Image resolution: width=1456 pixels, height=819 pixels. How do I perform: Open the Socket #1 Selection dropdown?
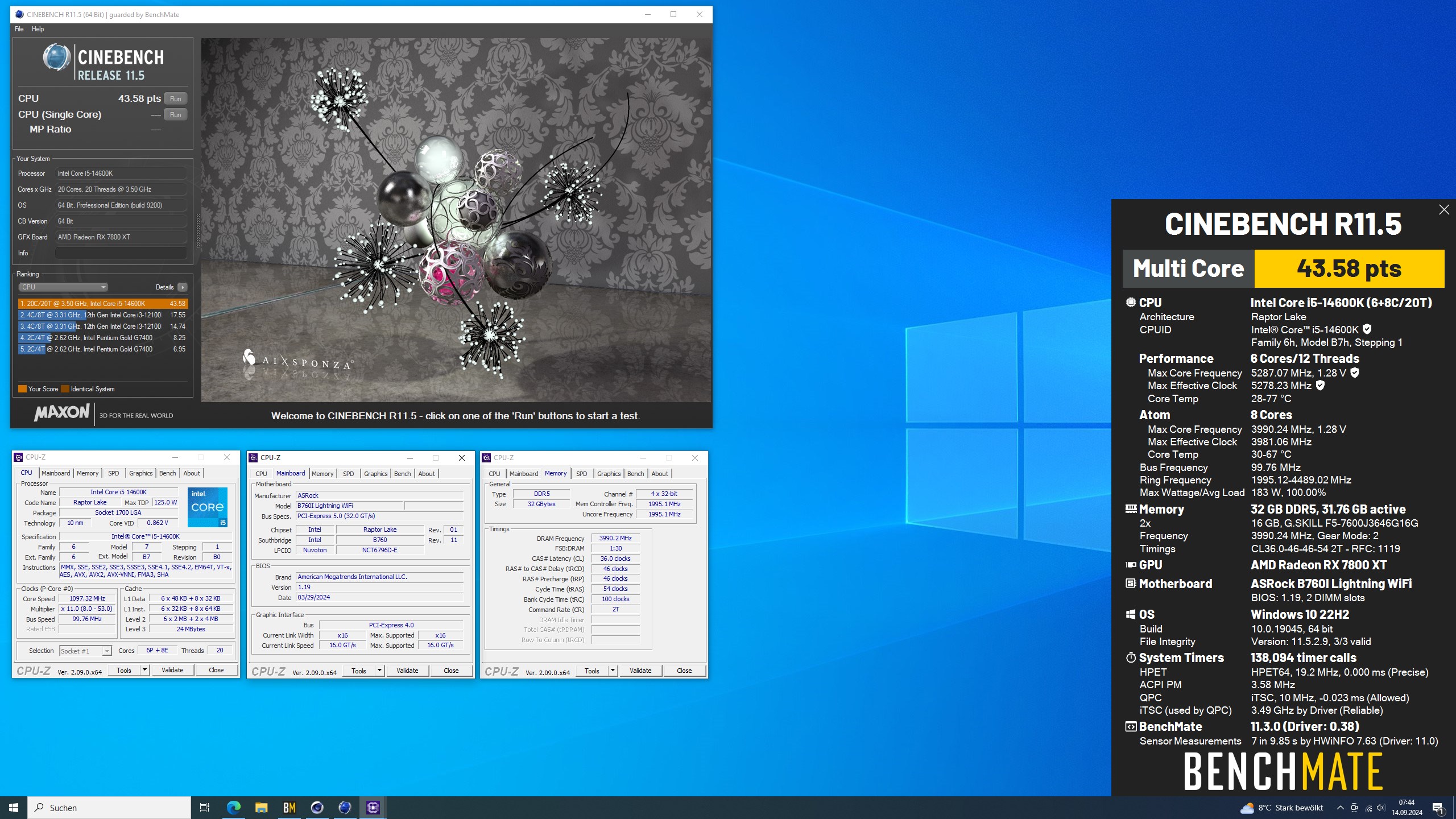[x=85, y=651]
